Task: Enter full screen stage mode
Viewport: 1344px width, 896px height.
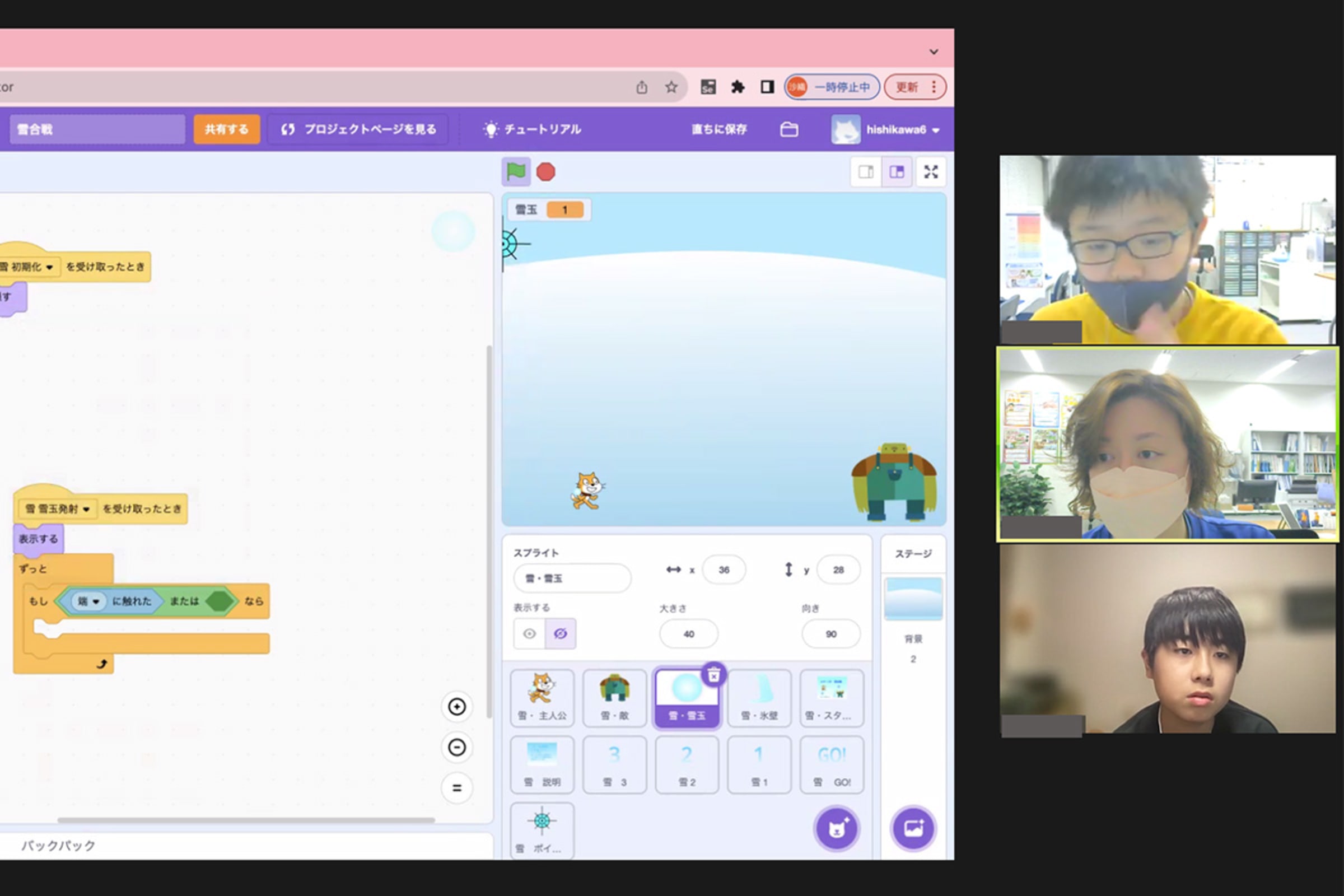Action: (x=930, y=171)
